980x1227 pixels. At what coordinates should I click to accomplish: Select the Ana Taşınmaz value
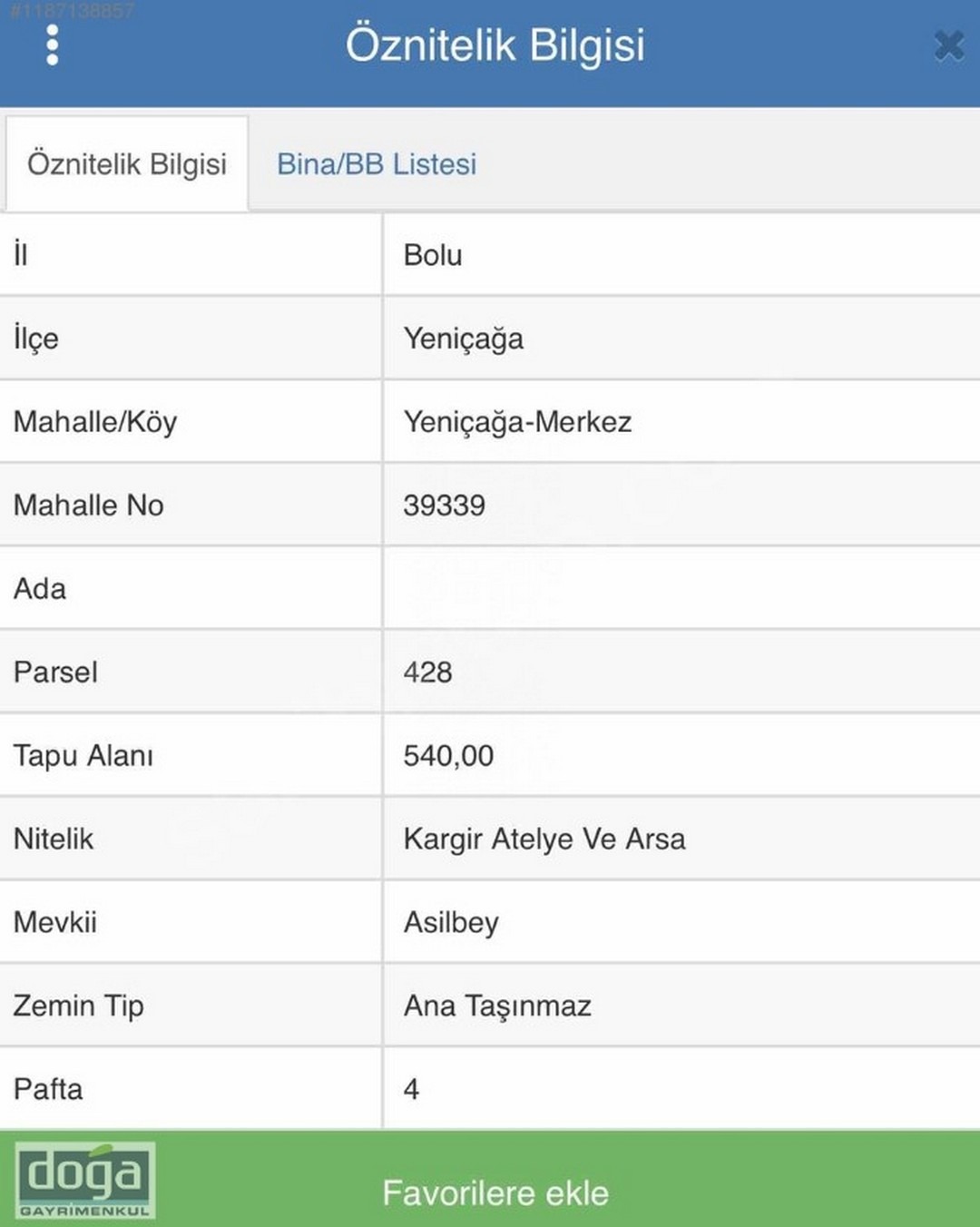point(497,1006)
